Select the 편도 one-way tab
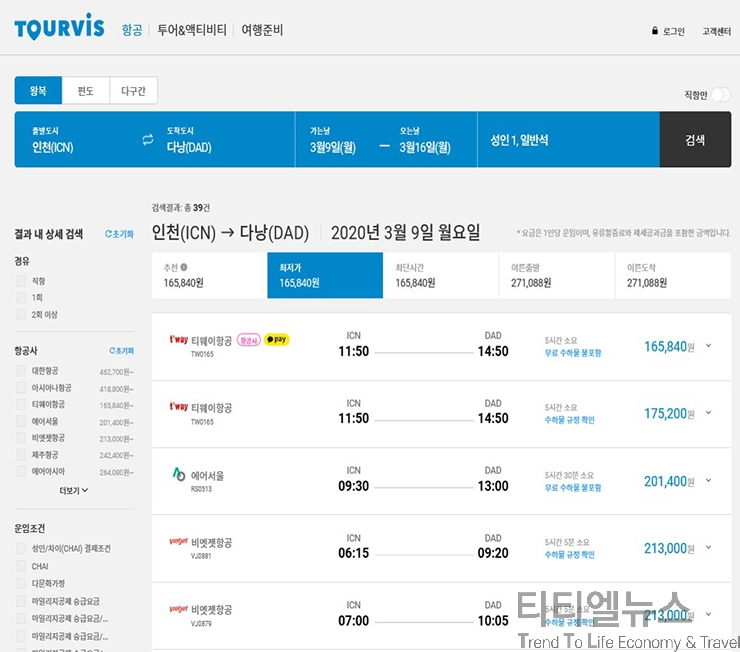 point(85,91)
